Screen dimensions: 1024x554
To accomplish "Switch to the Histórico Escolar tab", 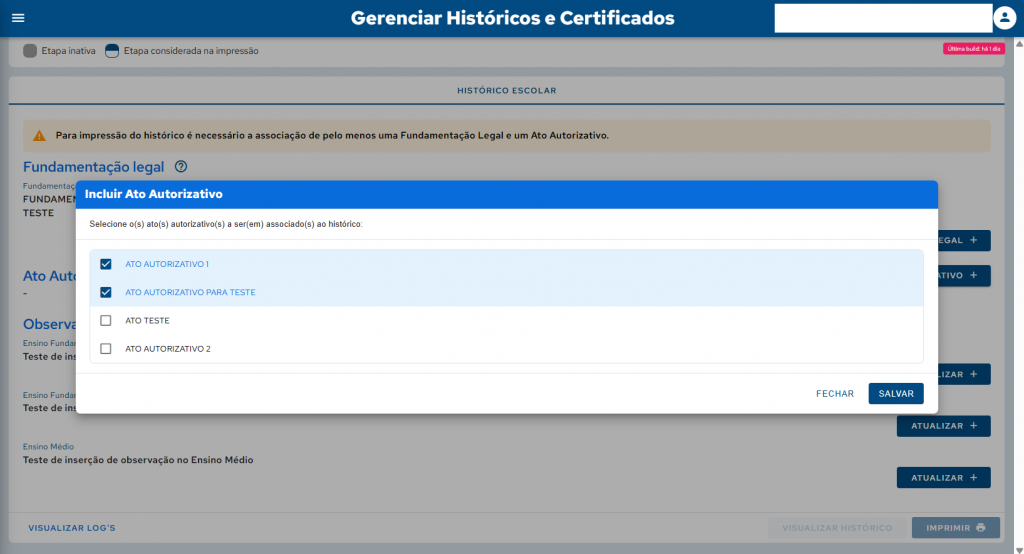I will [506, 91].
